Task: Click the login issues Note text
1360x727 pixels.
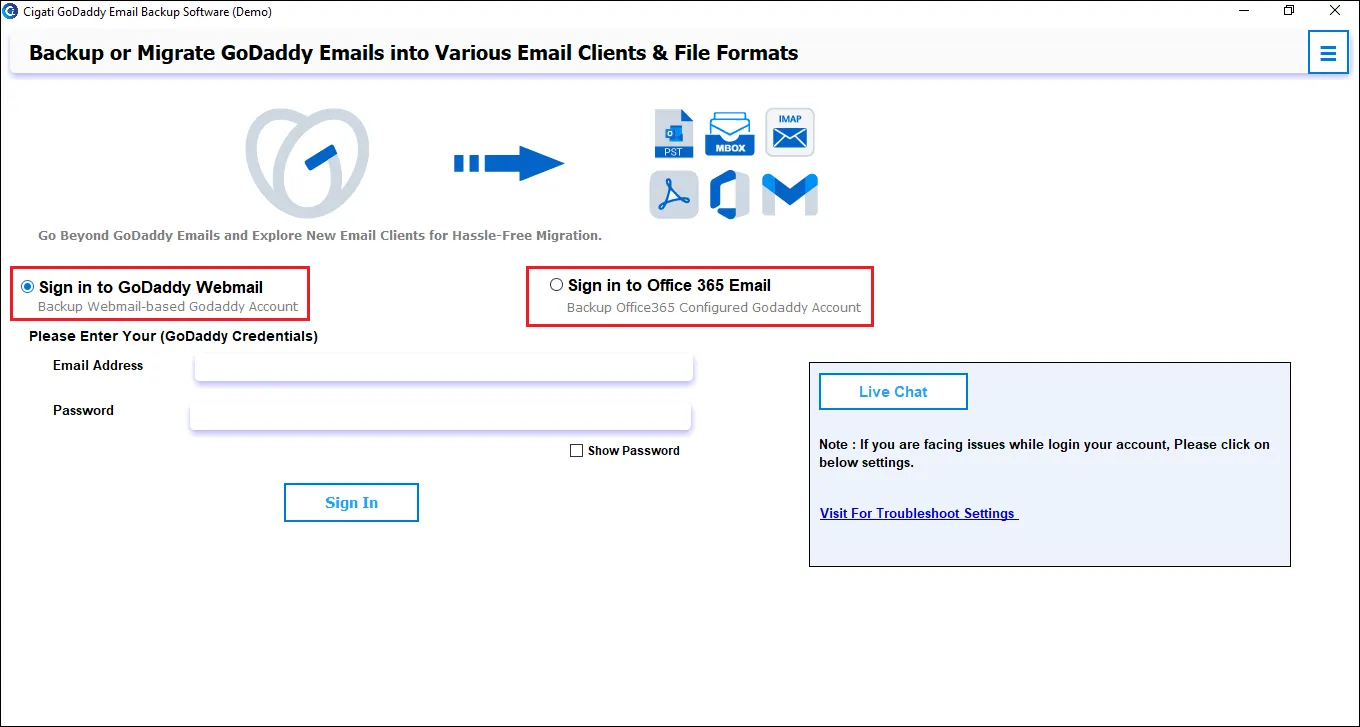Action: [1045, 453]
